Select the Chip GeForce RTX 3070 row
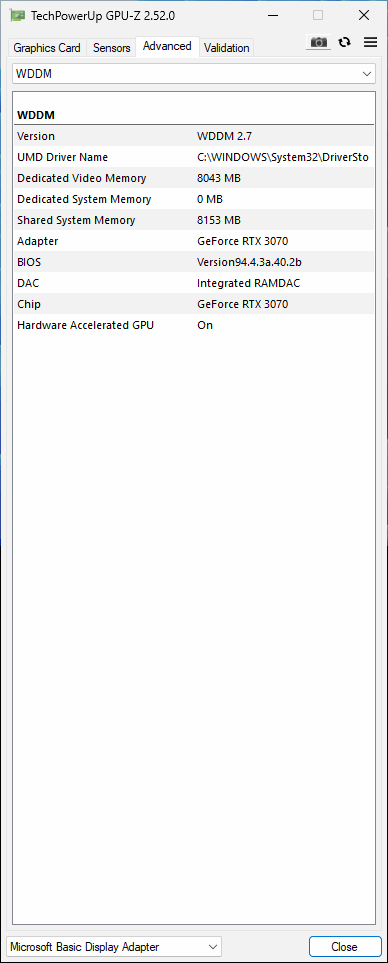 194,304
